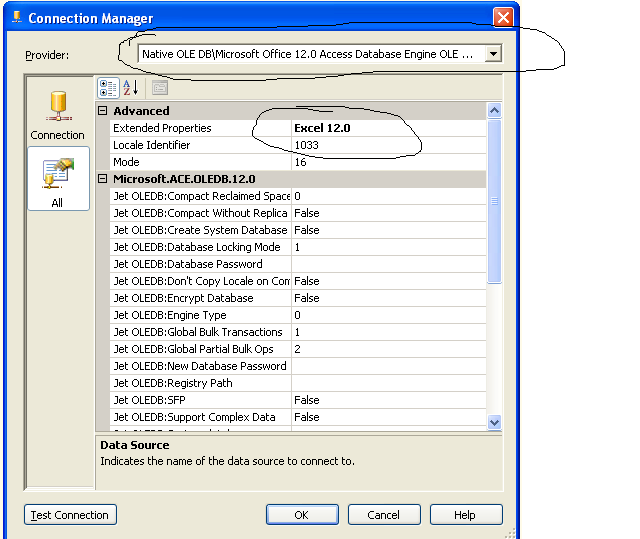Click the OK button
Image resolution: width=640 pixels, height=539 pixels.
coord(302,515)
